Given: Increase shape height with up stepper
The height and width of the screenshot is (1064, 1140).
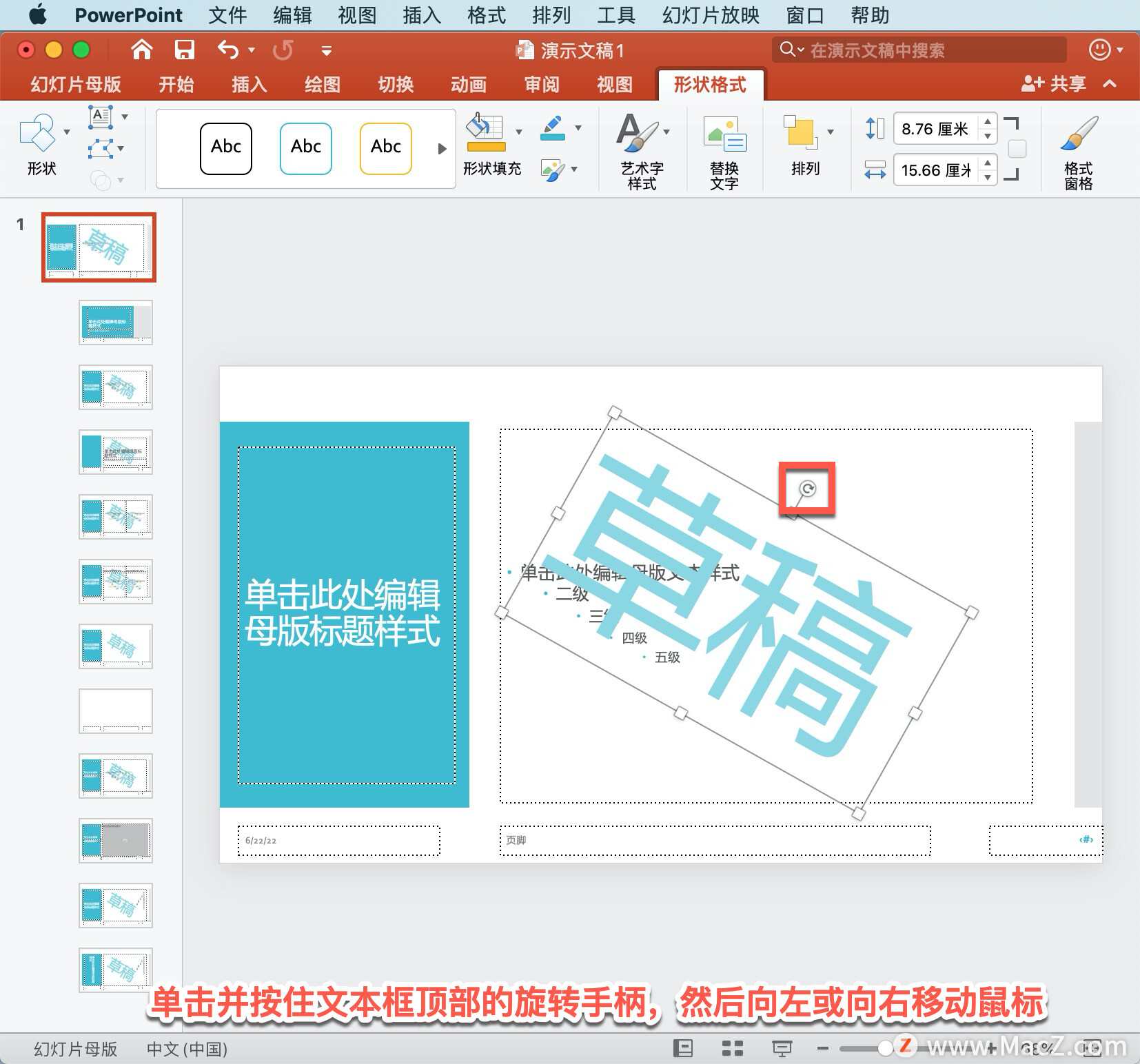Looking at the screenshot, I should click(x=988, y=121).
